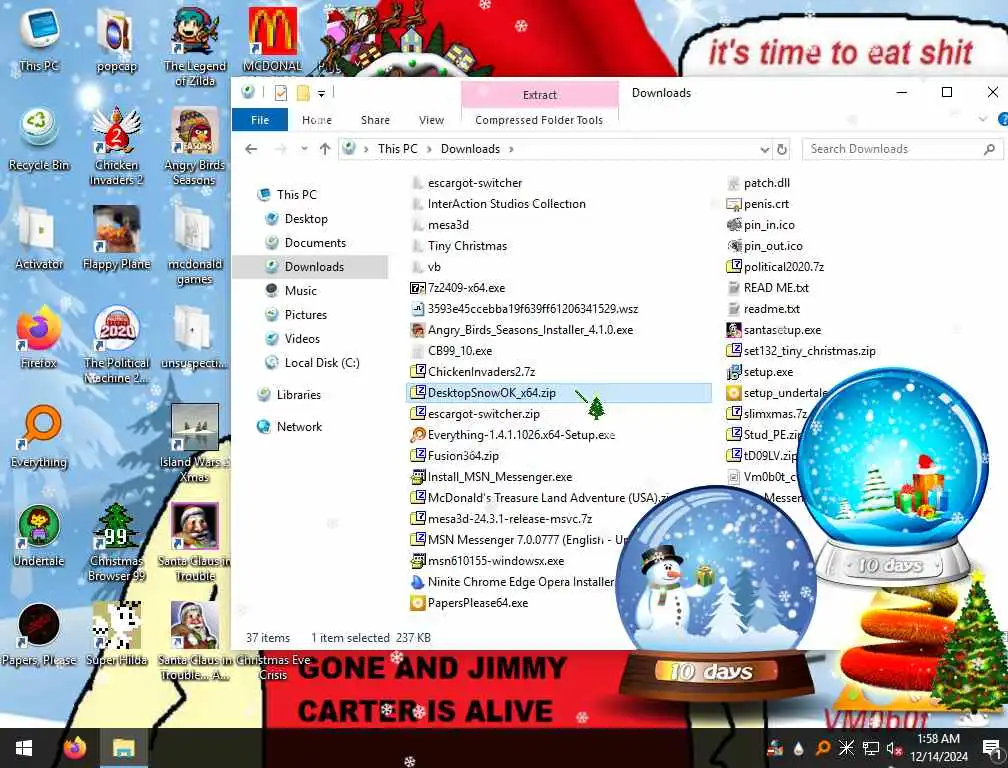Click the File Explorer taskbar button

coord(123,748)
